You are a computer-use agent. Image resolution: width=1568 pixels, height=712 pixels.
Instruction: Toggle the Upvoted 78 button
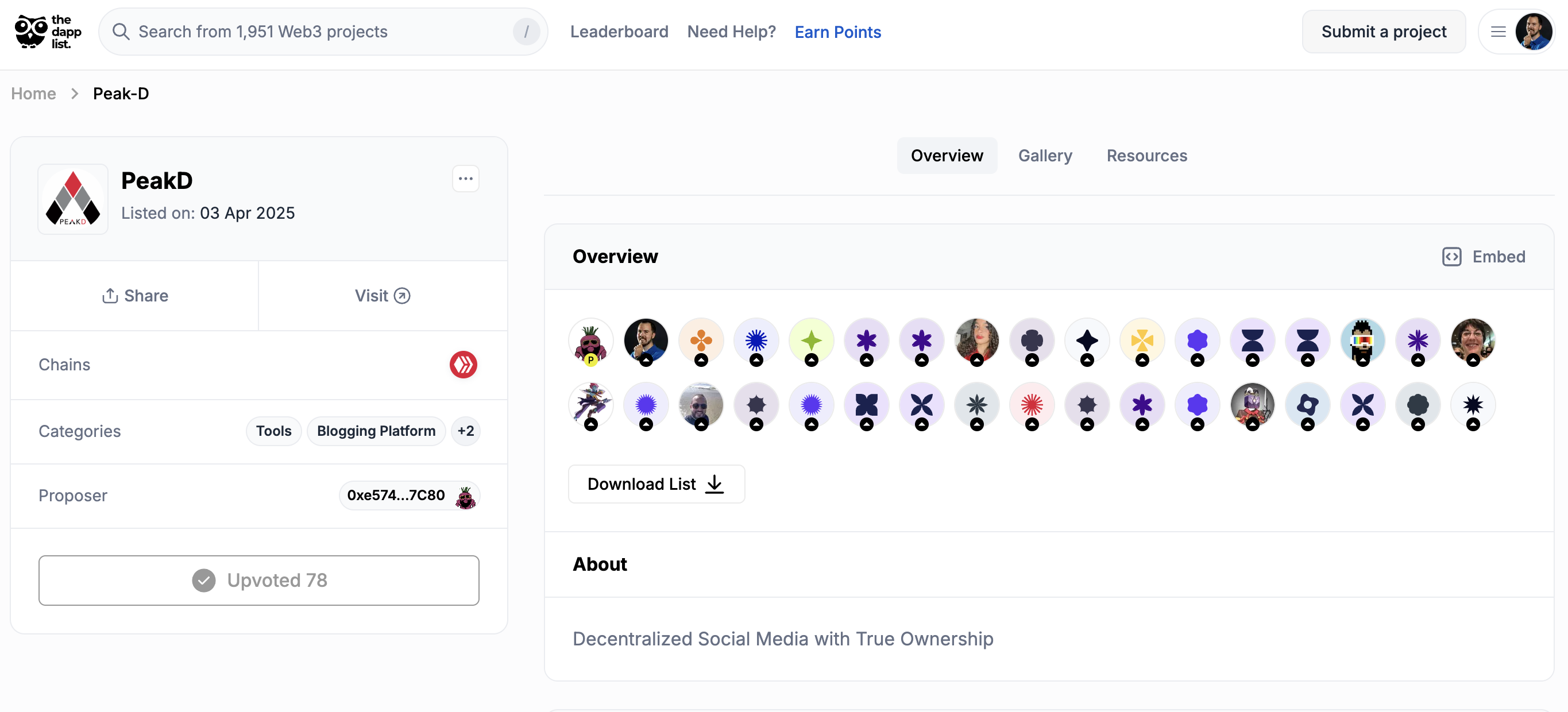(x=258, y=580)
